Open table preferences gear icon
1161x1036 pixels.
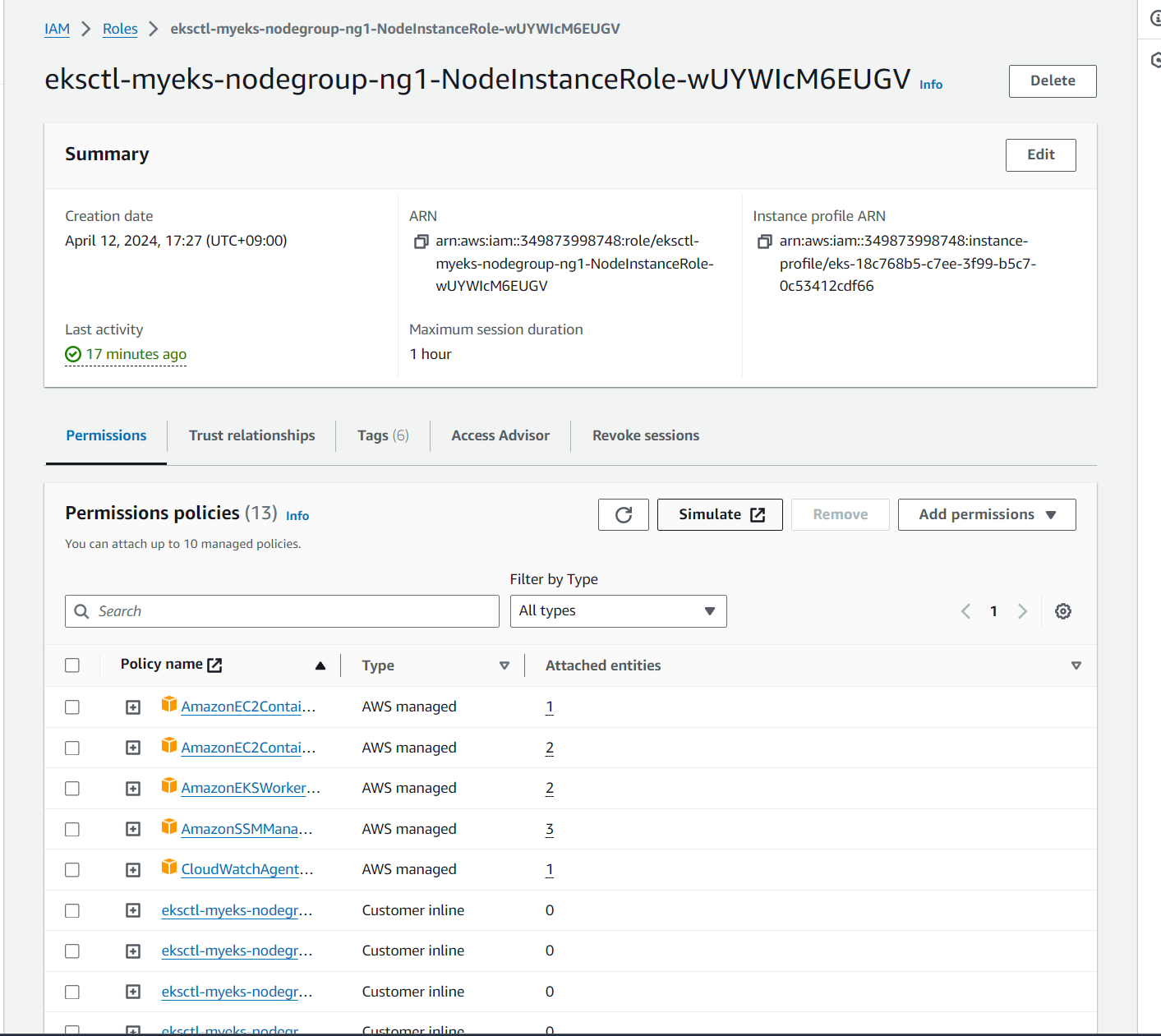(x=1063, y=611)
